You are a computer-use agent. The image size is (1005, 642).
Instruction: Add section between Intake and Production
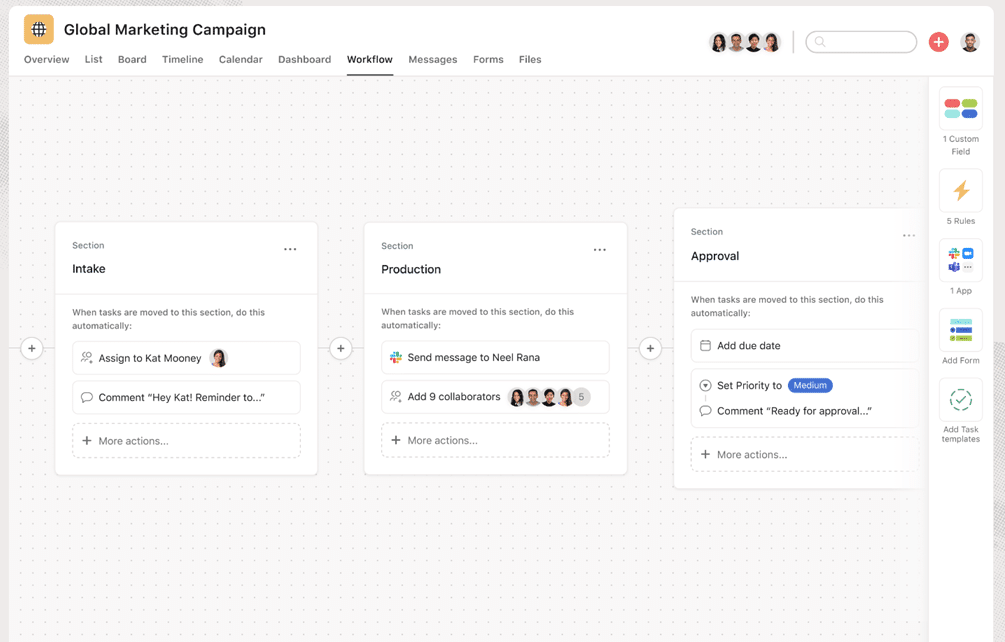[x=341, y=349]
